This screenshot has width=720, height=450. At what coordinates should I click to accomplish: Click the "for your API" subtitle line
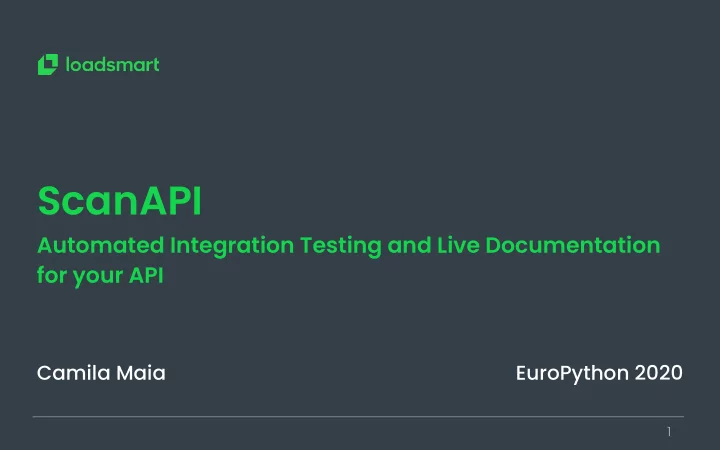[x=100, y=276]
